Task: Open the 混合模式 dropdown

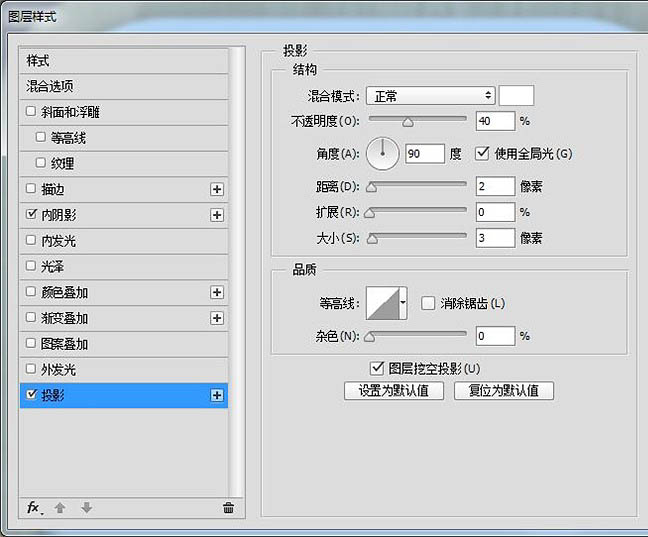Action: point(431,96)
